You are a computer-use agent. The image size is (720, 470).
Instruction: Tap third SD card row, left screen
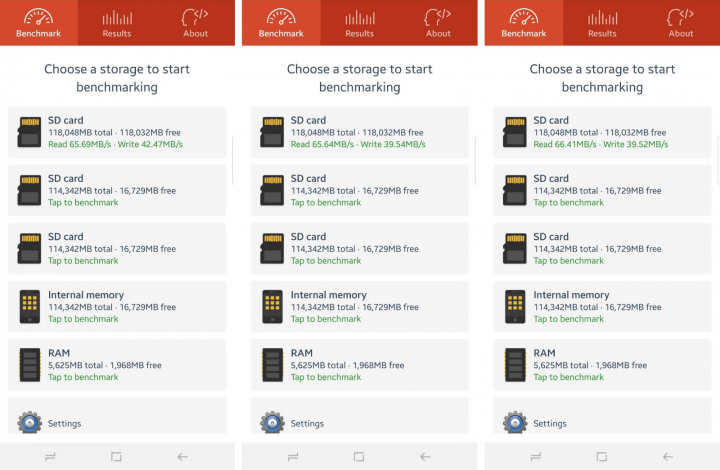tap(117, 248)
